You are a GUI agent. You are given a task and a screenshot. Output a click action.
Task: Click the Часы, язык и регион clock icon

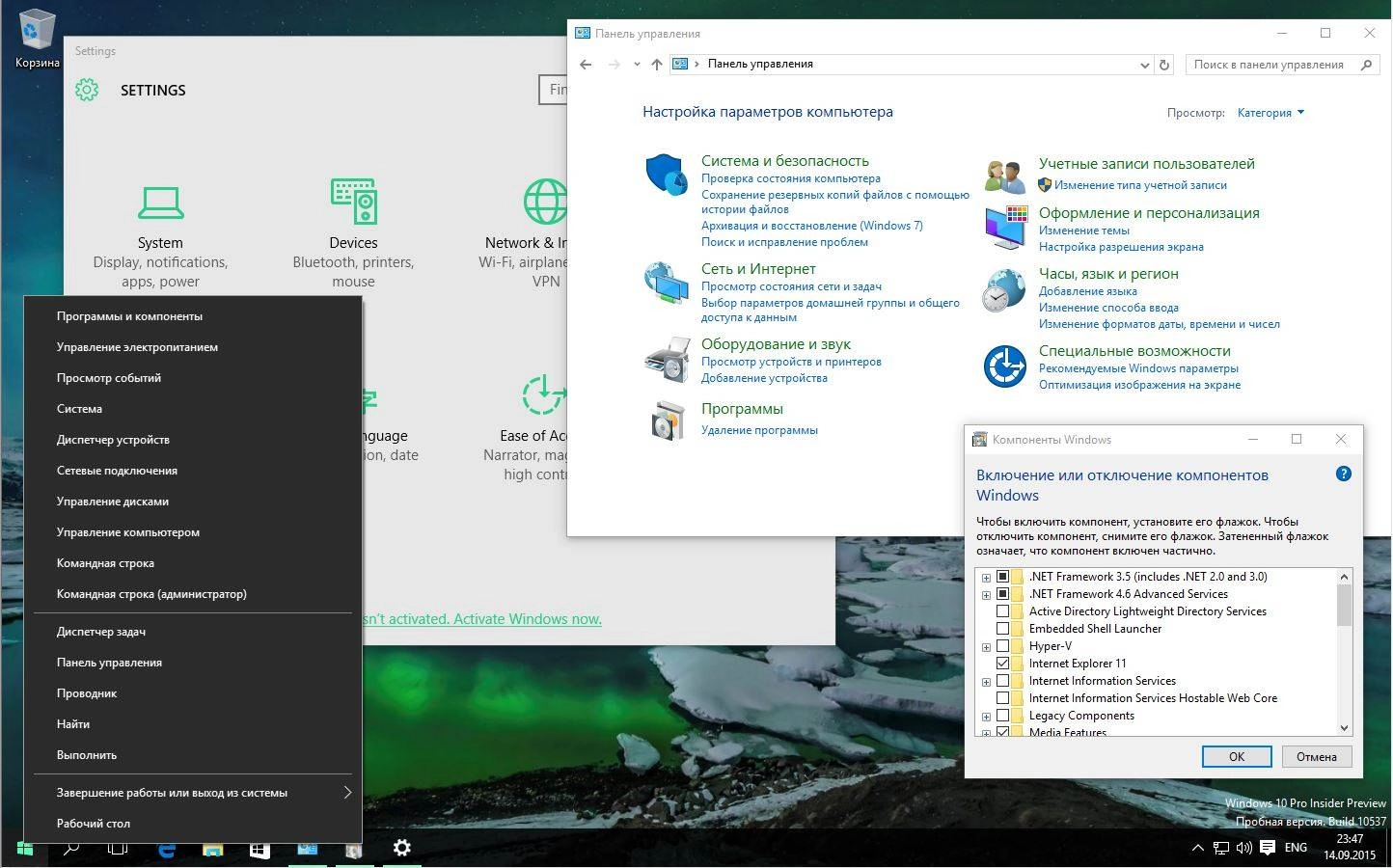(x=1004, y=290)
